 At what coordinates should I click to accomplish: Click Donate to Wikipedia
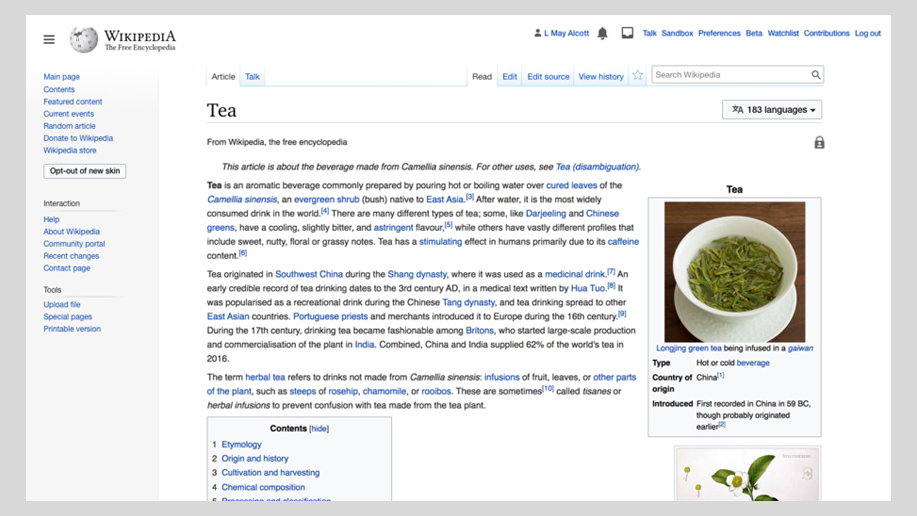coord(78,139)
